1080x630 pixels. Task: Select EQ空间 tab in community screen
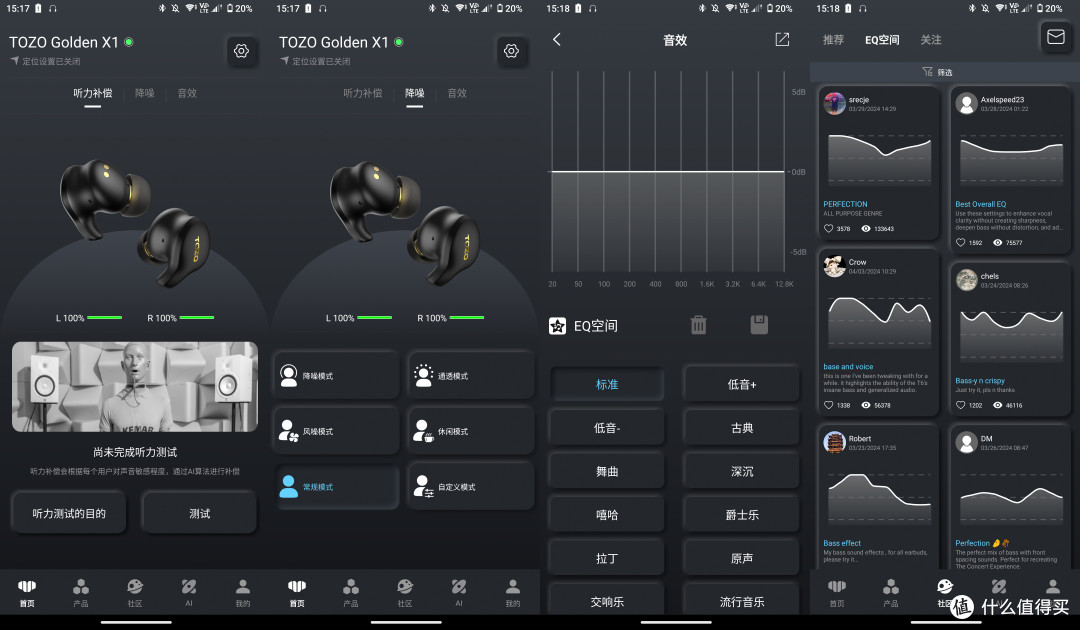click(x=882, y=40)
